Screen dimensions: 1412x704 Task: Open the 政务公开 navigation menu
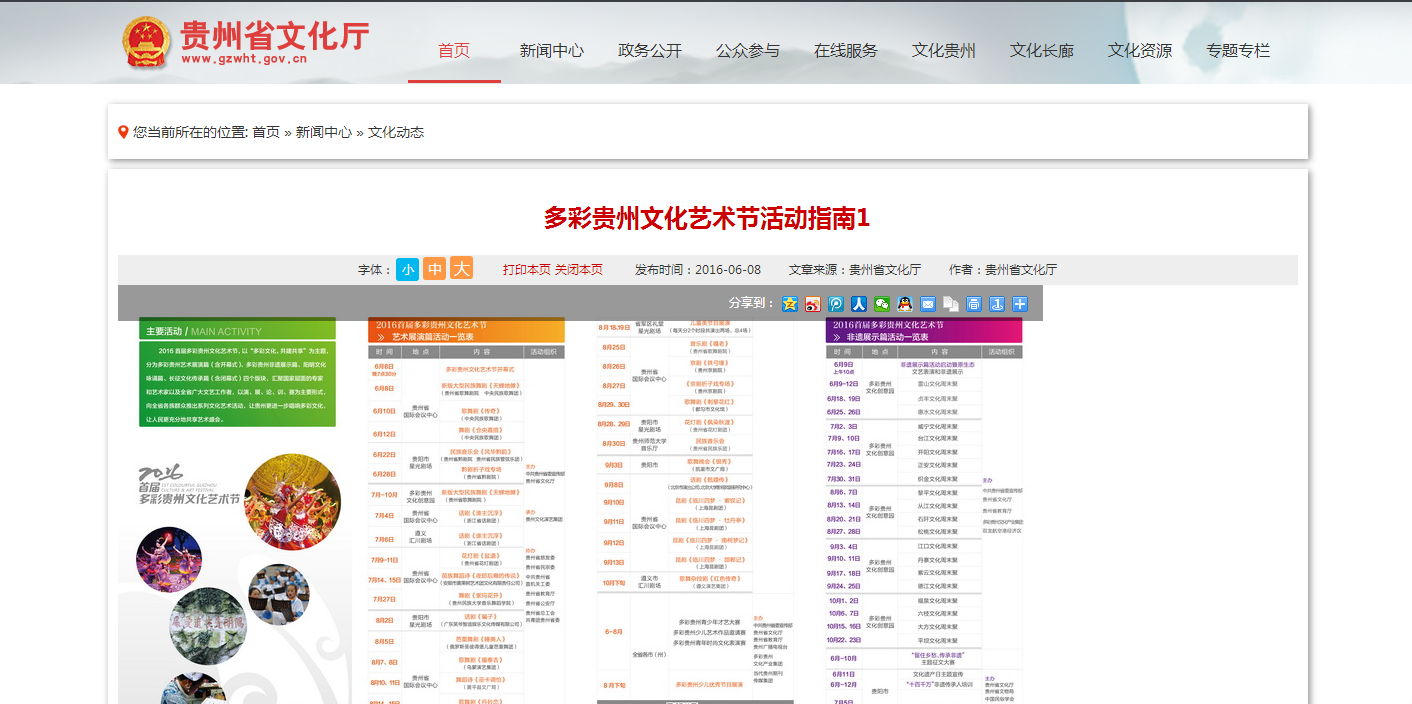coord(649,51)
